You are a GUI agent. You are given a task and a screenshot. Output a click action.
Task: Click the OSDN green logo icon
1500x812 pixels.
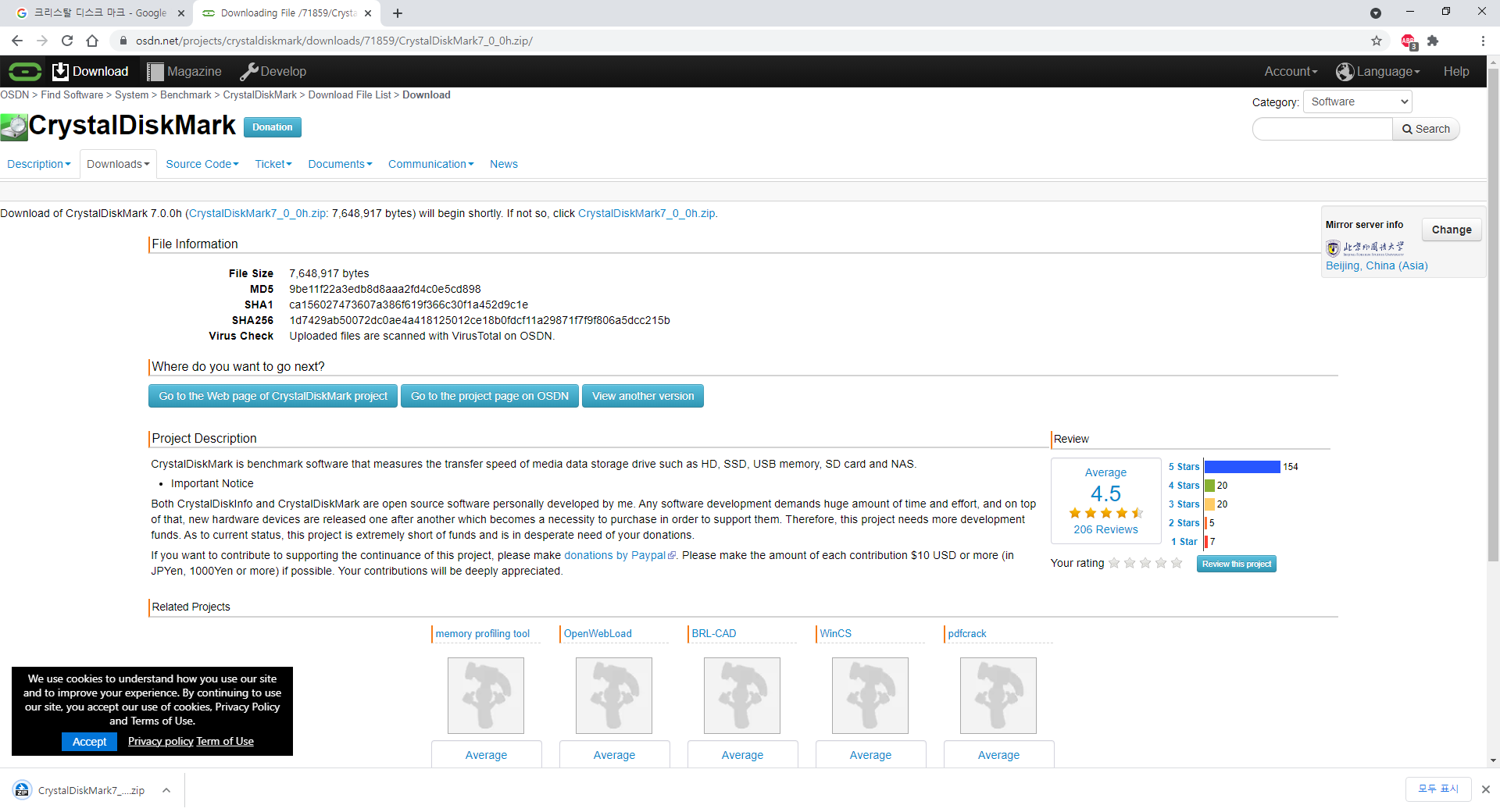tap(25, 72)
